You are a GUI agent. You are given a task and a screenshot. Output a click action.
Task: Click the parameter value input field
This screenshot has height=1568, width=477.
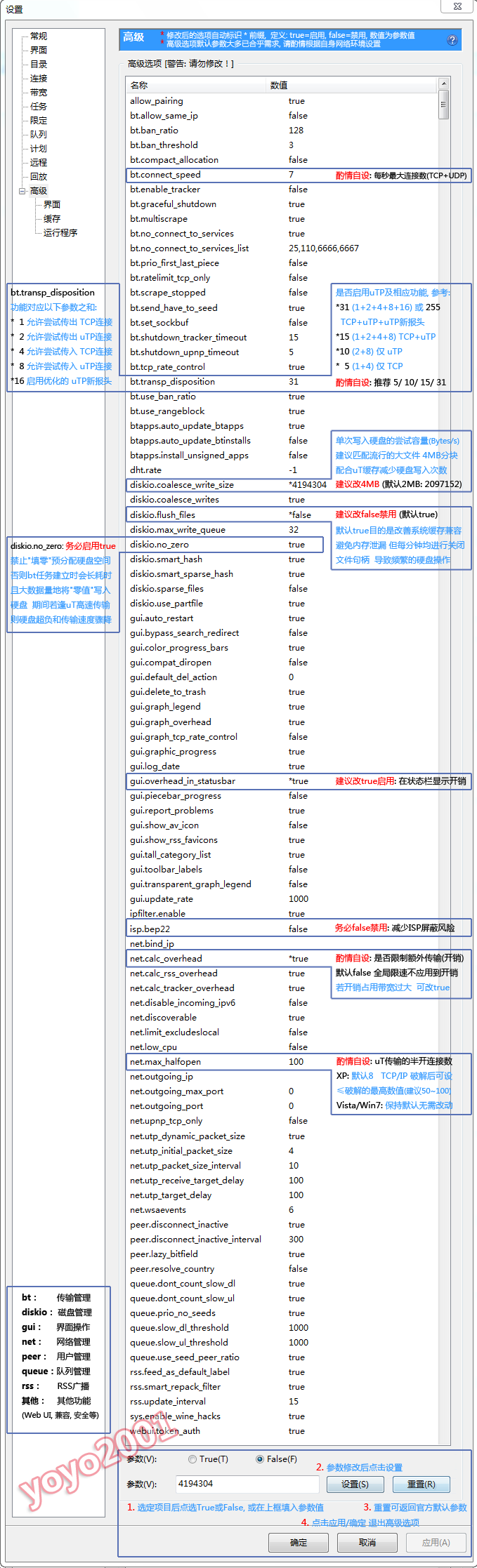[246, 1484]
